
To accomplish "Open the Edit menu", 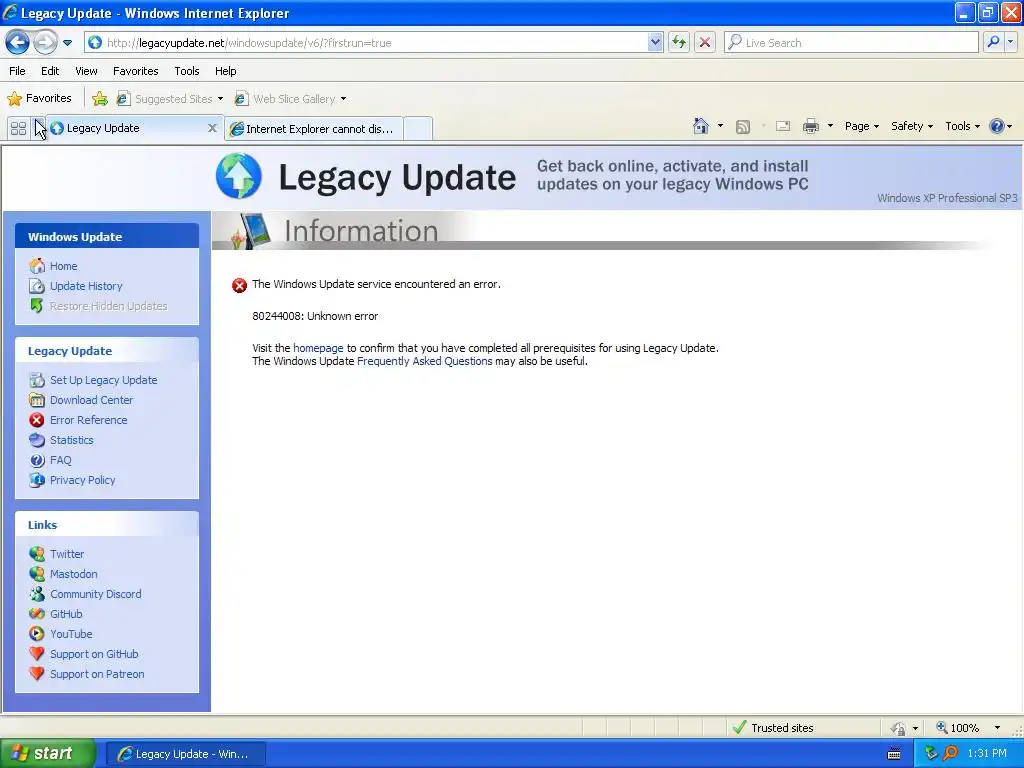I will [x=50, y=71].
